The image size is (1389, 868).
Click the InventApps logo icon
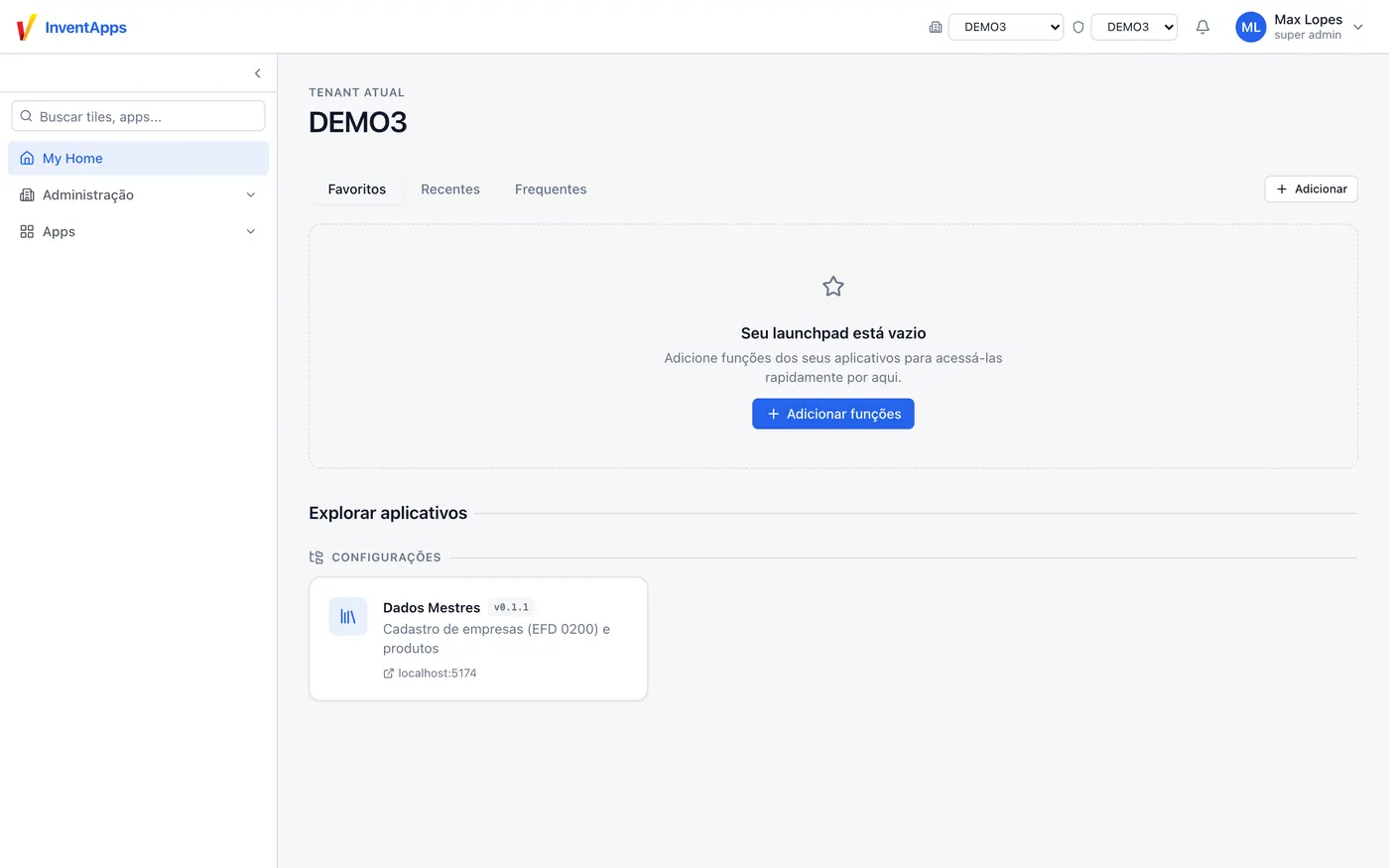27,27
